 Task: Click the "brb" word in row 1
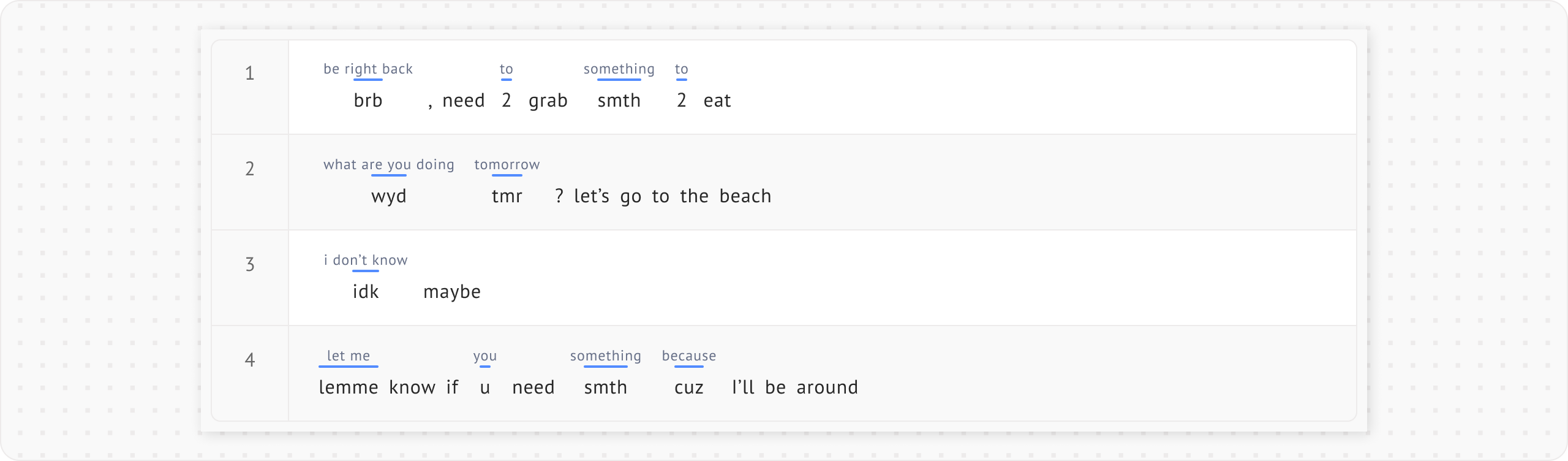368,101
